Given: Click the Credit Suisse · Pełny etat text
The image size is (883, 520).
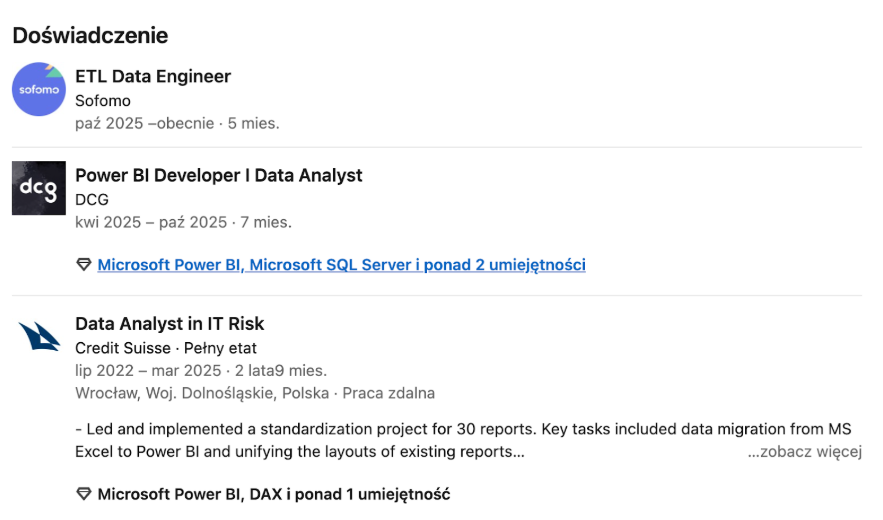Looking at the screenshot, I should pyautogui.click(x=166, y=348).
